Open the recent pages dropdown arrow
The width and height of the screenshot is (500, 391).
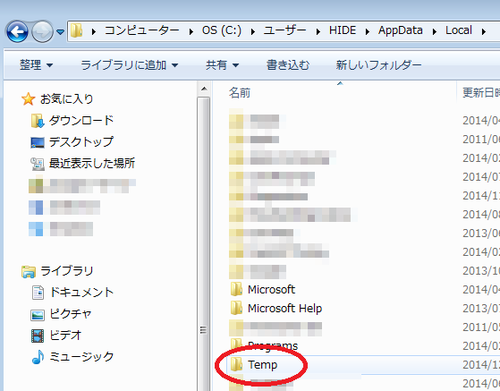click(x=60, y=32)
